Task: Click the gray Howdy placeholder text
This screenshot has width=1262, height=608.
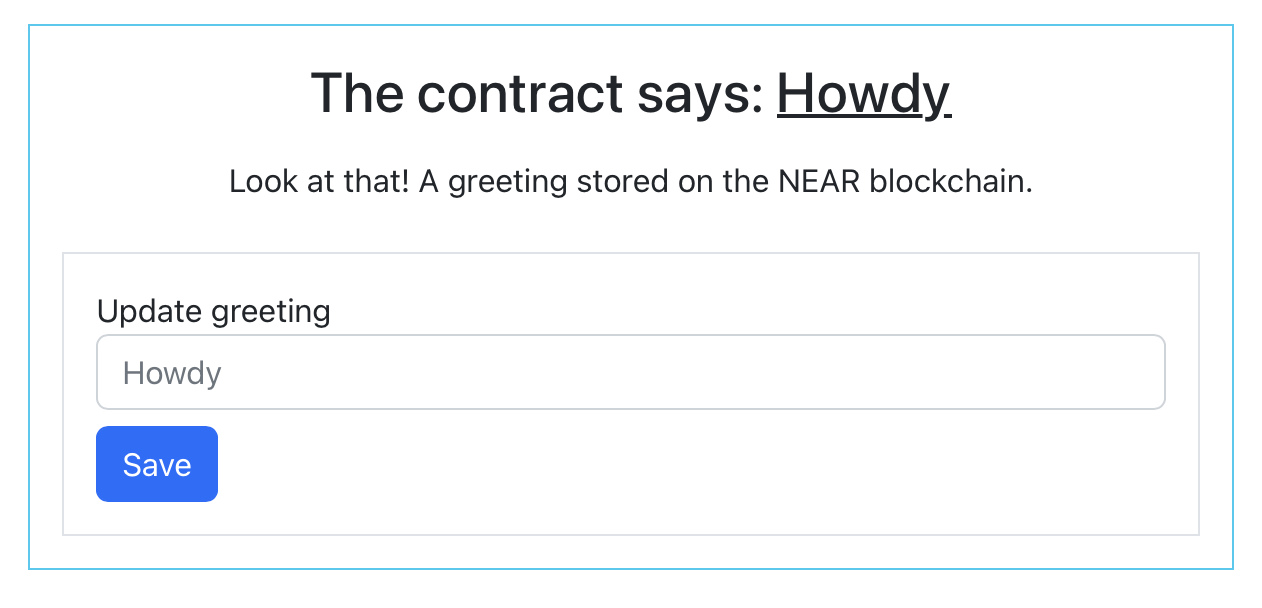Action: [172, 373]
